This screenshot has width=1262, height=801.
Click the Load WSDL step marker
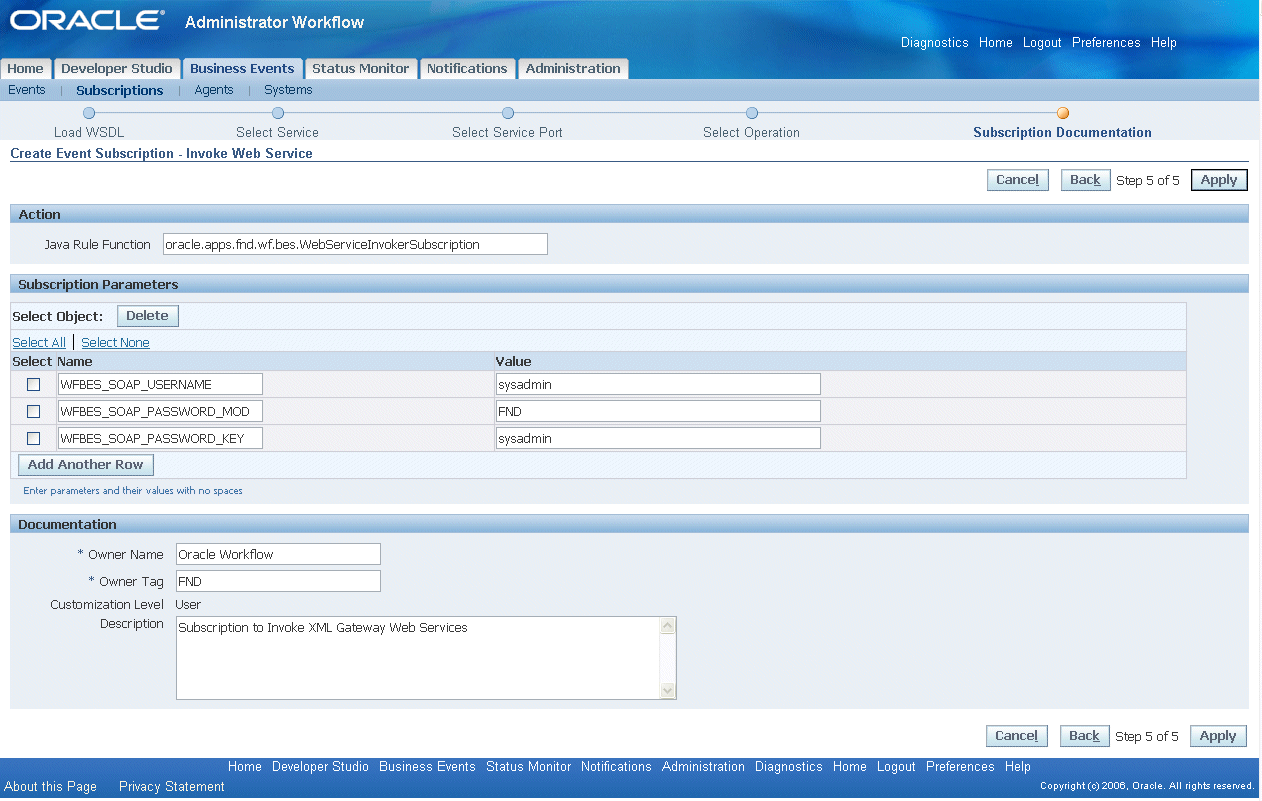point(89,113)
